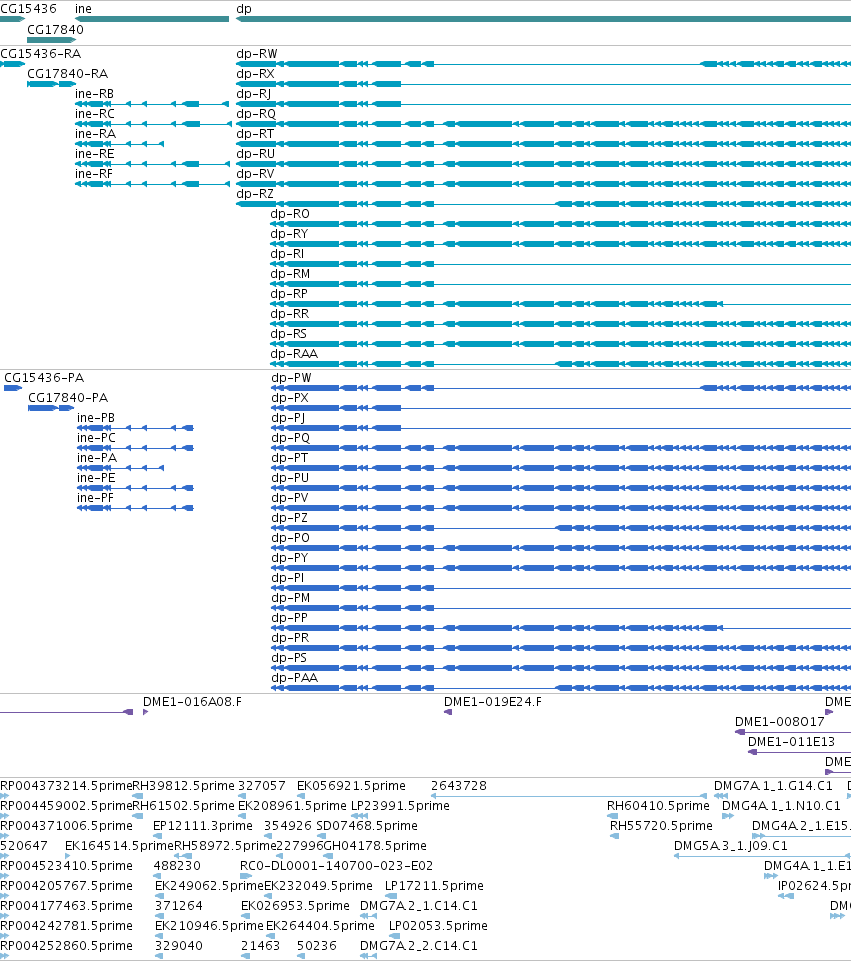Open clone DME1-011E13
The width and height of the screenshot is (851, 961).
pos(792,742)
